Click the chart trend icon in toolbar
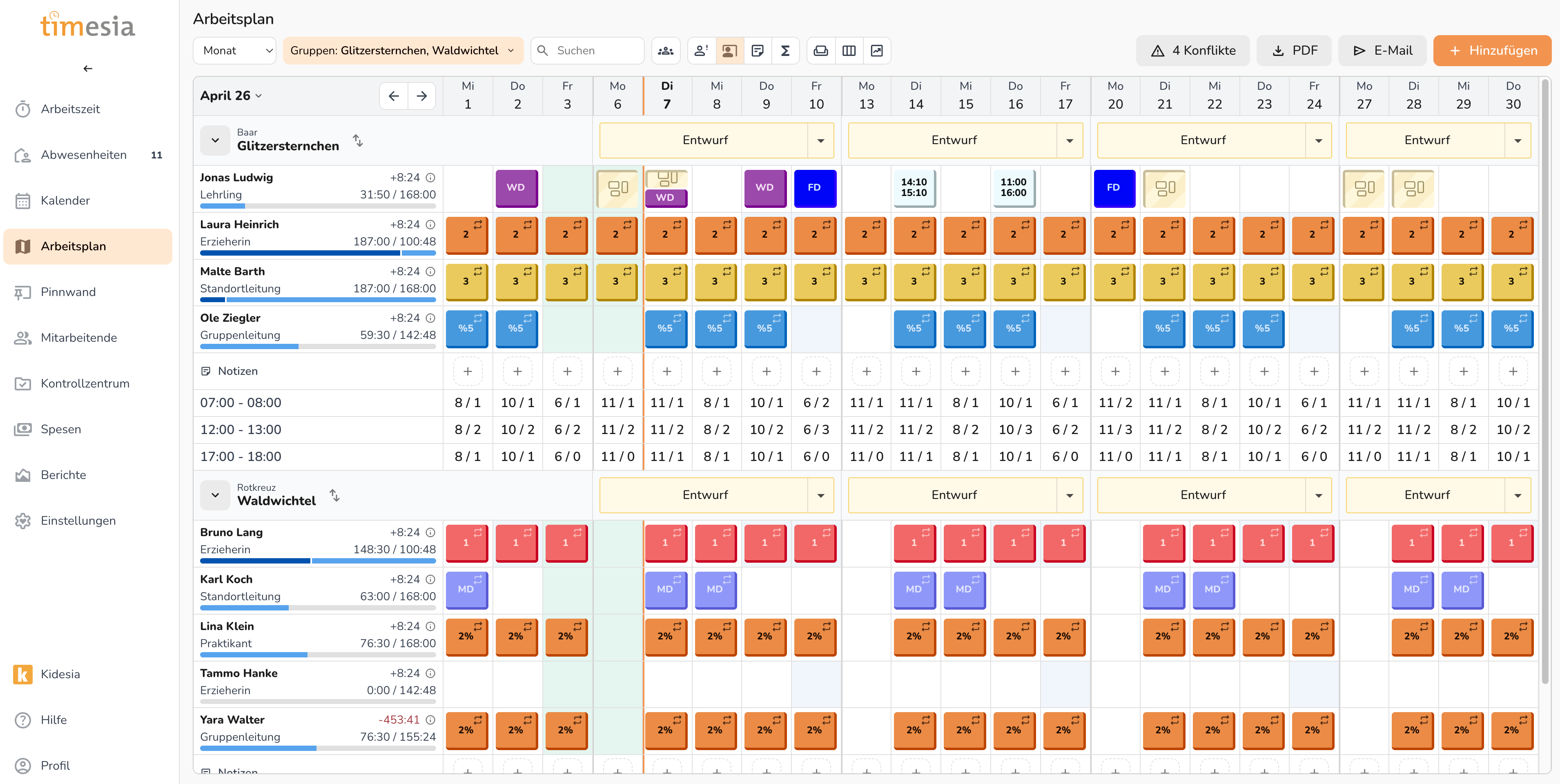The height and width of the screenshot is (784, 1560). click(876, 51)
